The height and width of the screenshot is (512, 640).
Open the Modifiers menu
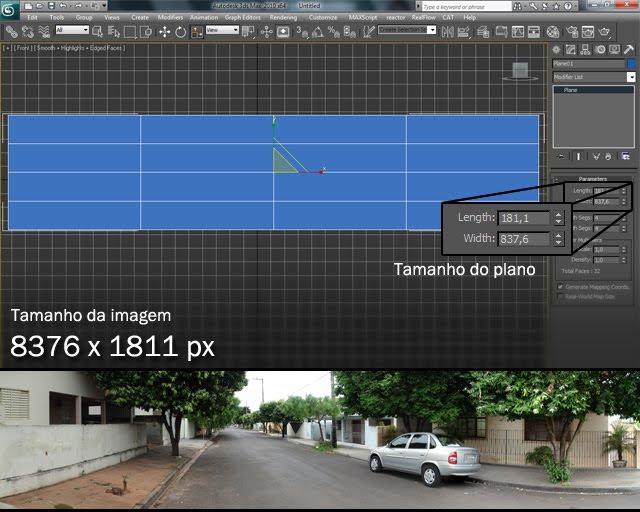coord(170,18)
